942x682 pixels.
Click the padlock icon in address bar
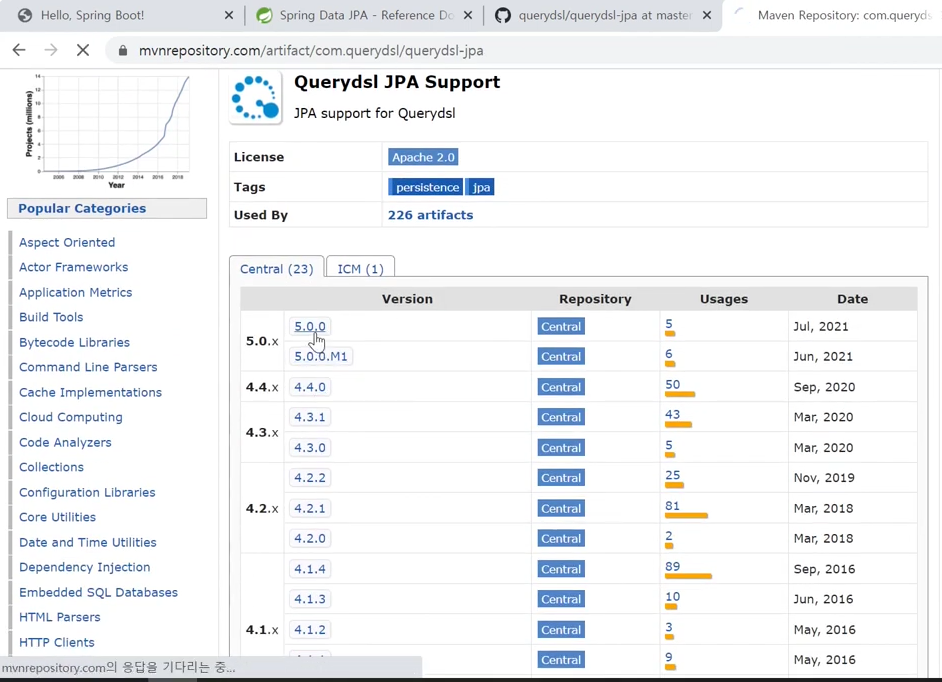(123, 51)
